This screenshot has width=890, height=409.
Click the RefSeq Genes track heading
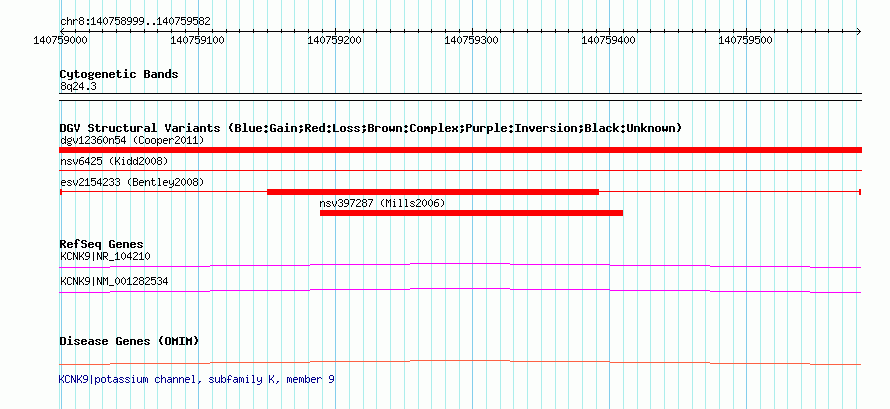(x=102, y=244)
